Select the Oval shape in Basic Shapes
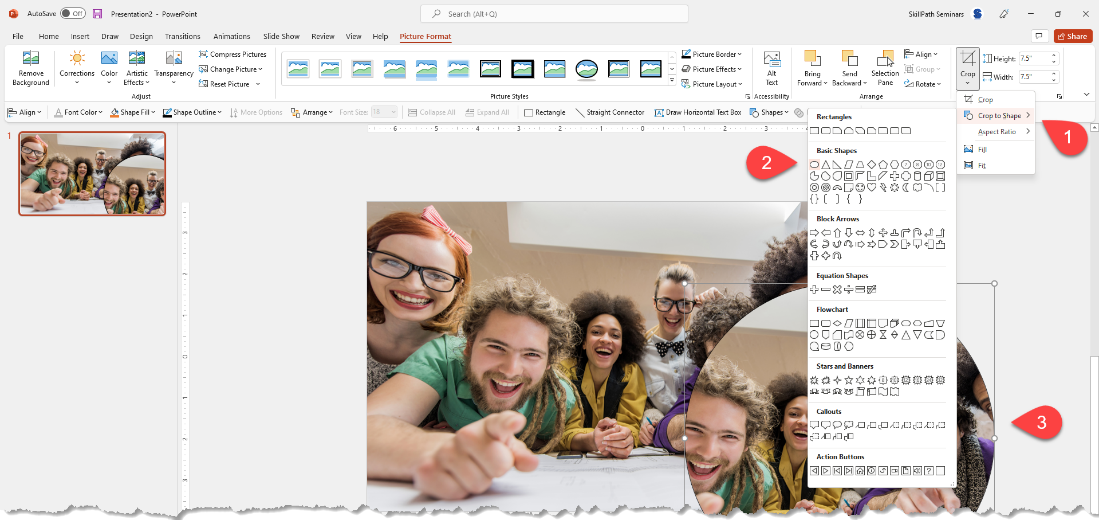Screen dimensions: 1099x520 tap(814, 164)
